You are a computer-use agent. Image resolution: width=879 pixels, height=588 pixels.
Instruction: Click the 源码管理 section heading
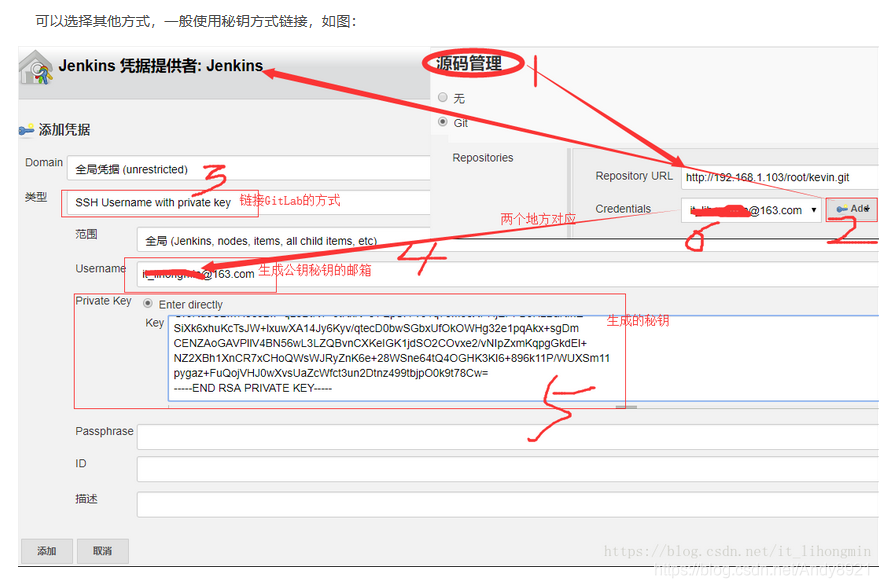coord(469,63)
